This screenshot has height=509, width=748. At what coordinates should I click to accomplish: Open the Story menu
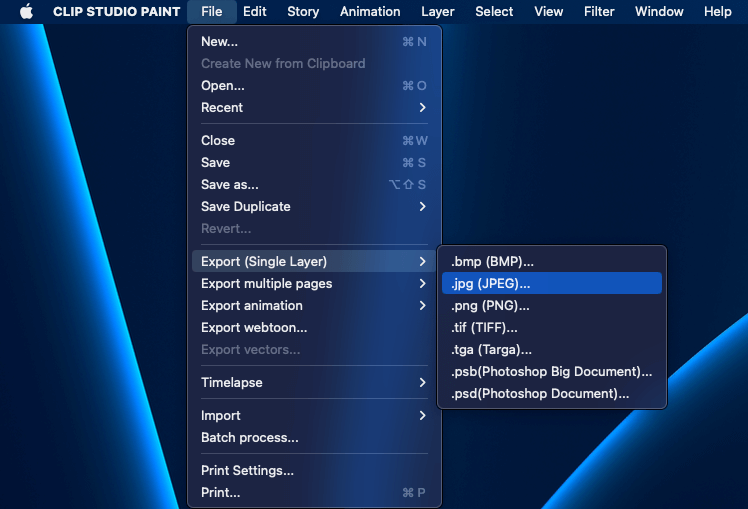[x=303, y=11]
